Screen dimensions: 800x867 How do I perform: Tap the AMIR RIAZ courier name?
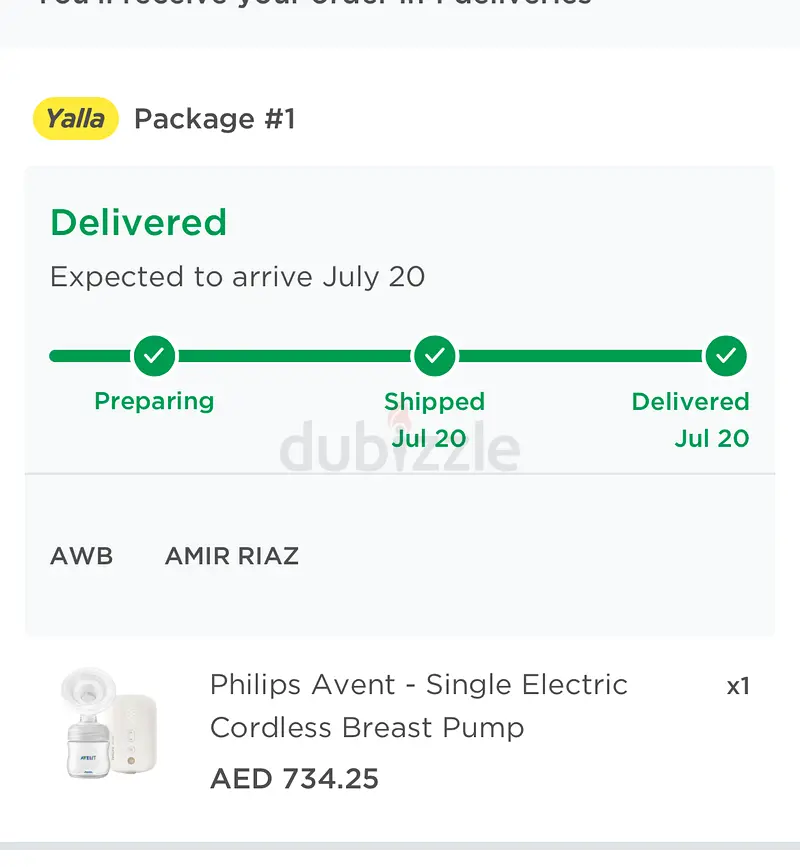pos(232,556)
